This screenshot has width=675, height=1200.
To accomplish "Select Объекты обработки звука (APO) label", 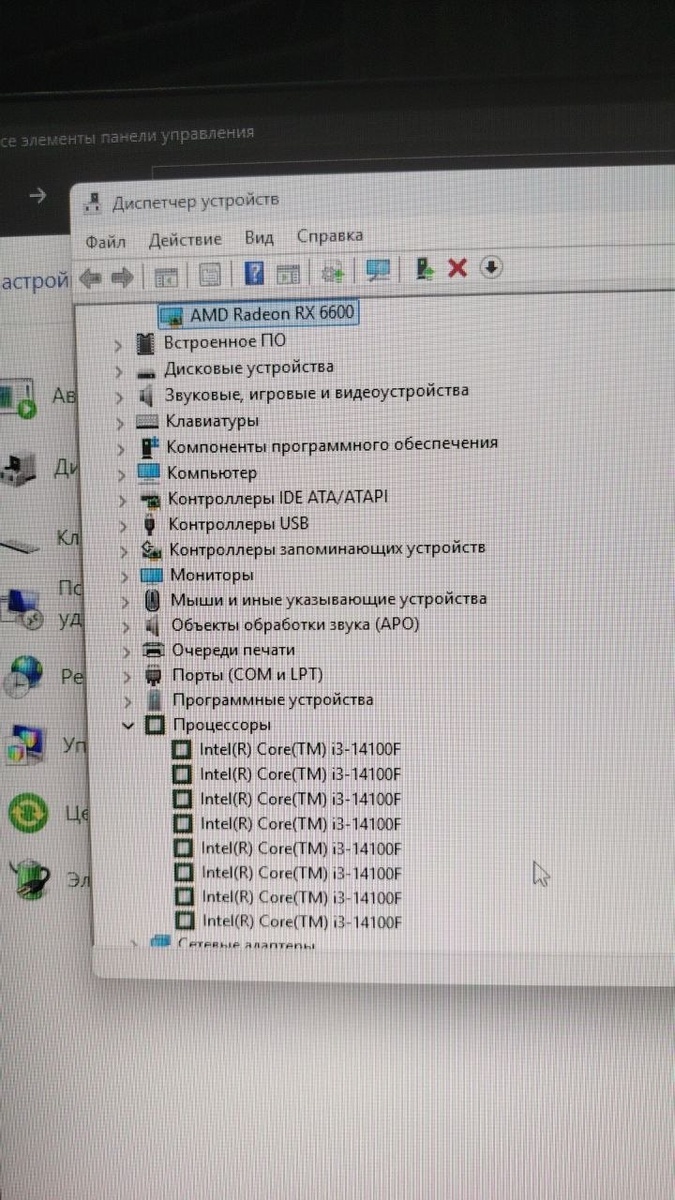I will [x=295, y=624].
